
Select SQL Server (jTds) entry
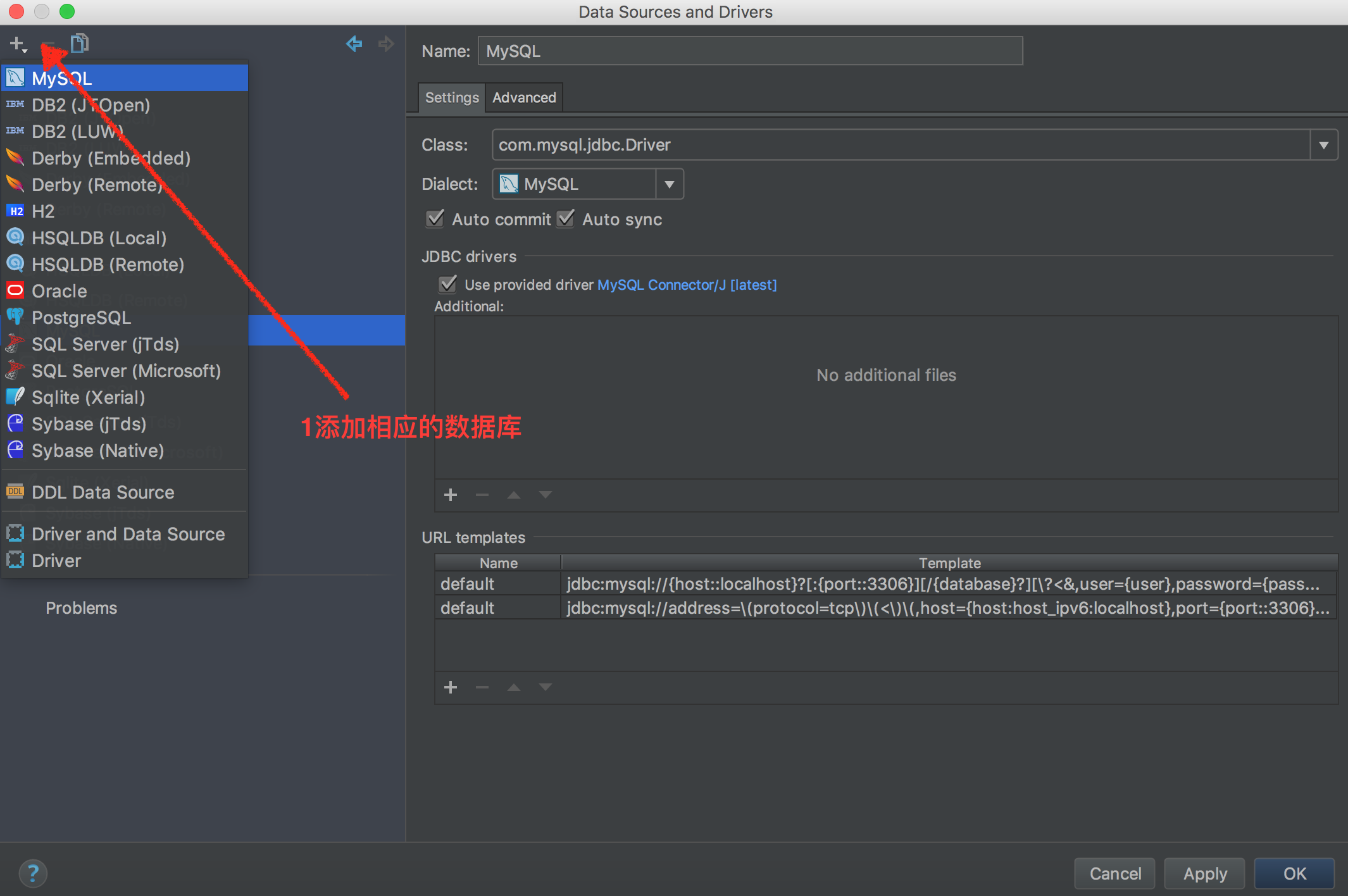[125, 344]
